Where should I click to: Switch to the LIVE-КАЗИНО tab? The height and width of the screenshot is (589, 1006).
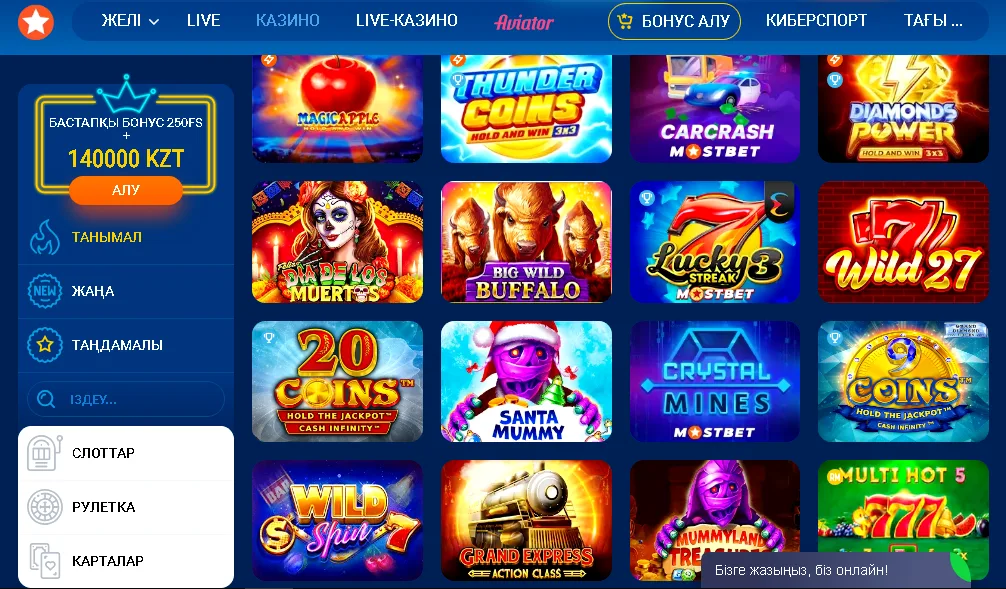407,21
